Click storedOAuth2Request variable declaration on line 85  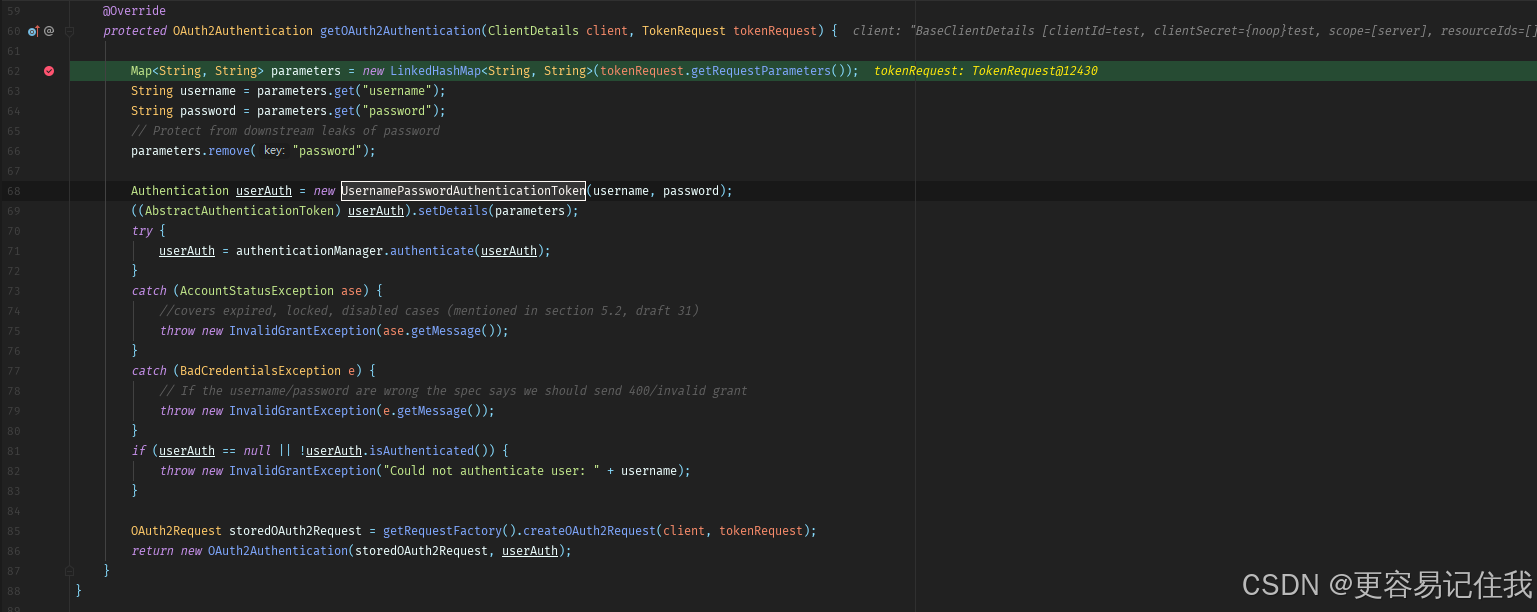[295, 531]
